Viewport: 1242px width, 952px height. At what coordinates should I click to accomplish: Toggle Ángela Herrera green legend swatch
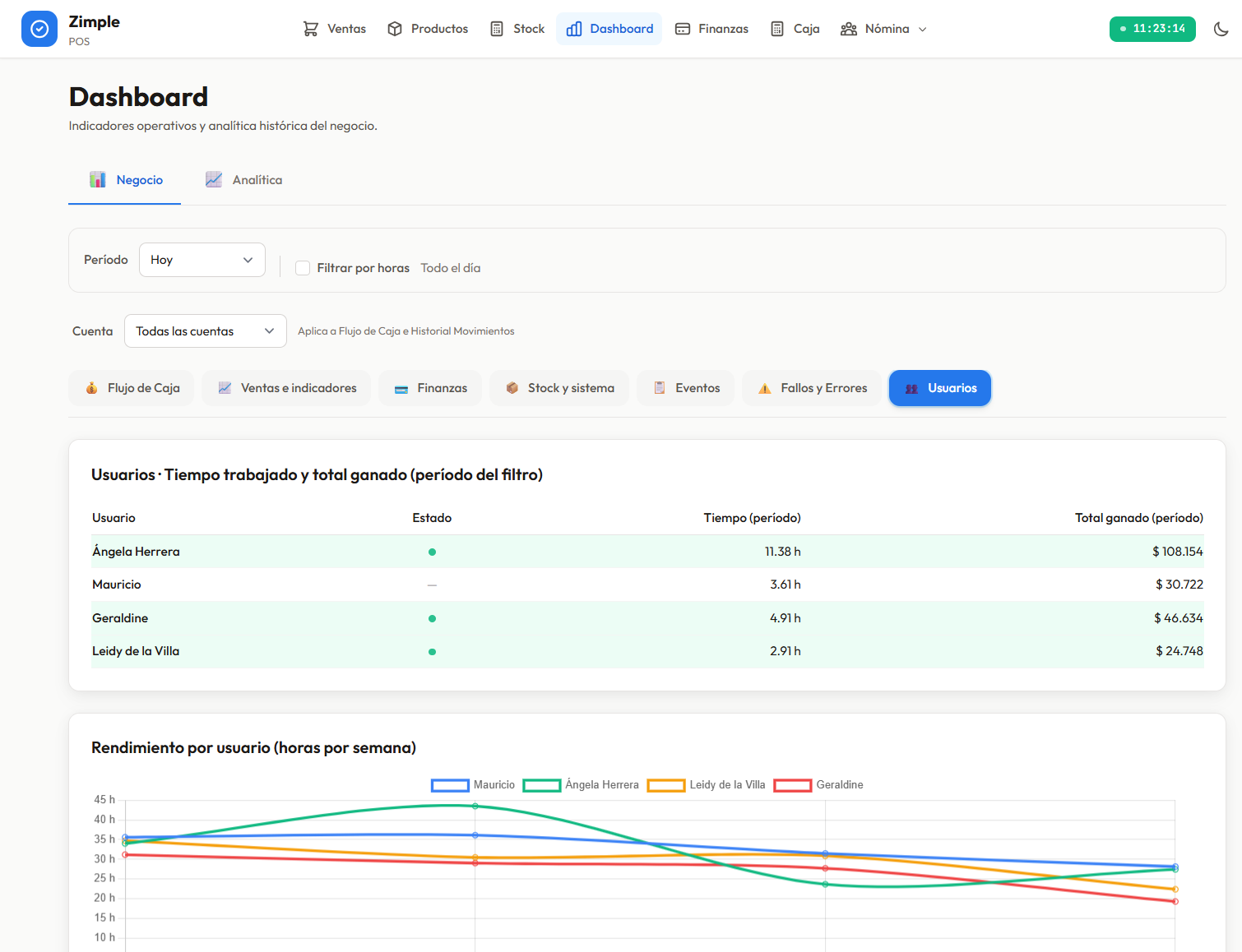[542, 785]
